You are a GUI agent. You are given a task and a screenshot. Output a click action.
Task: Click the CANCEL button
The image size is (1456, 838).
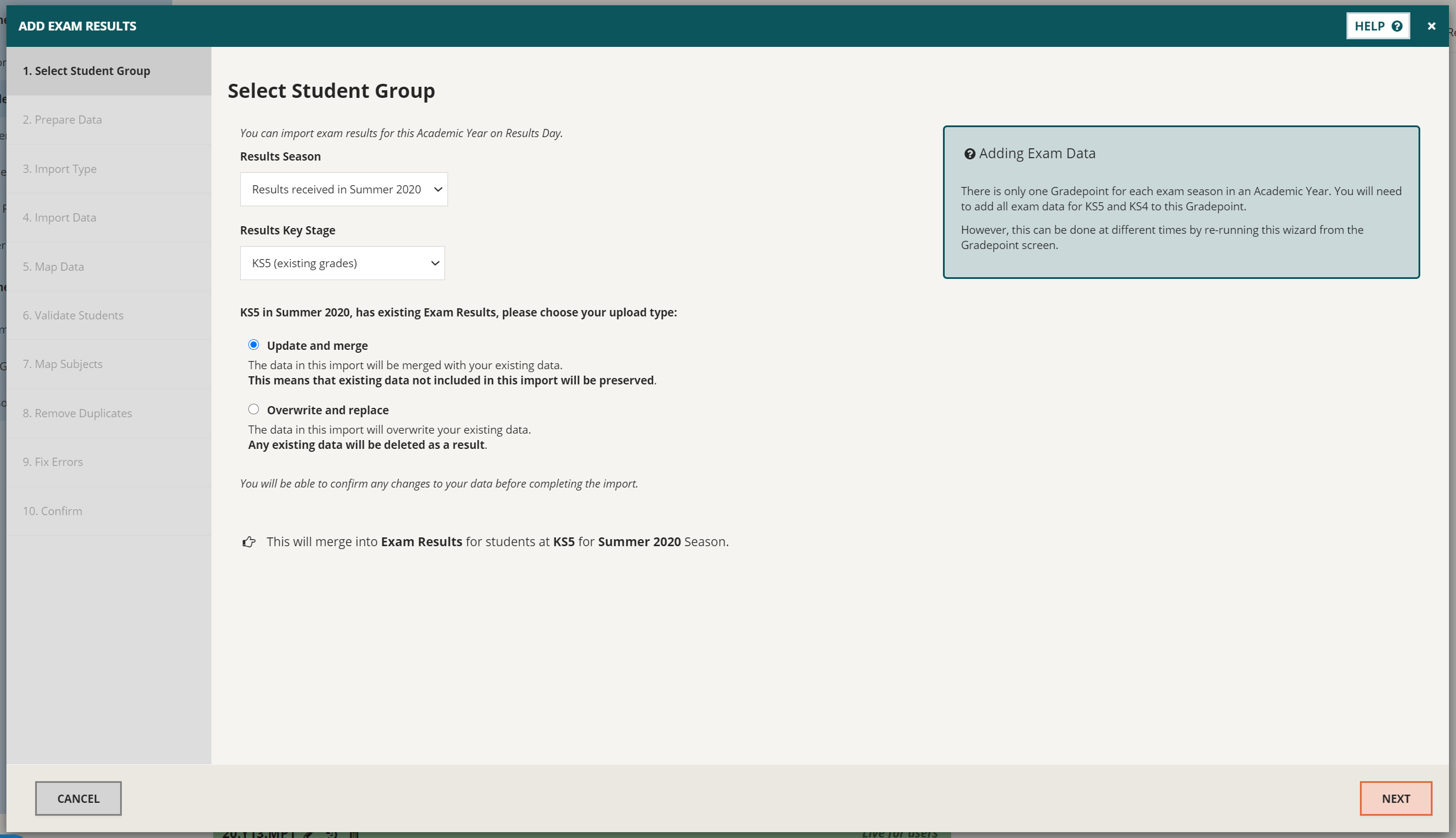click(x=78, y=798)
